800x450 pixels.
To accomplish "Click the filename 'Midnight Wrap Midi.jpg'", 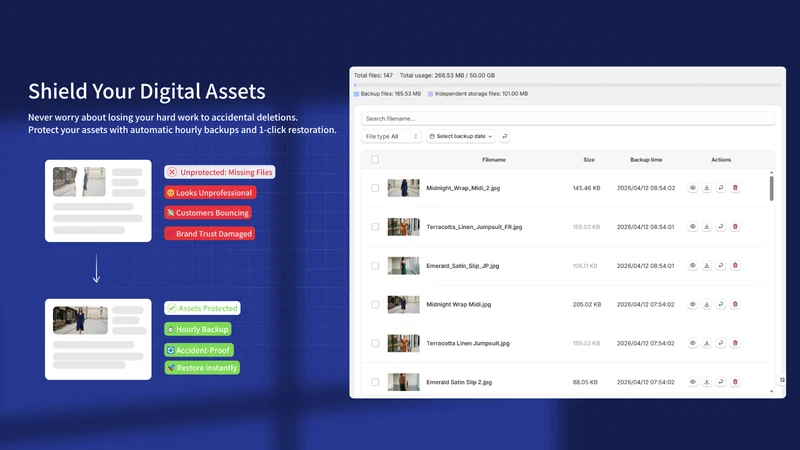I will pos(459,304).
